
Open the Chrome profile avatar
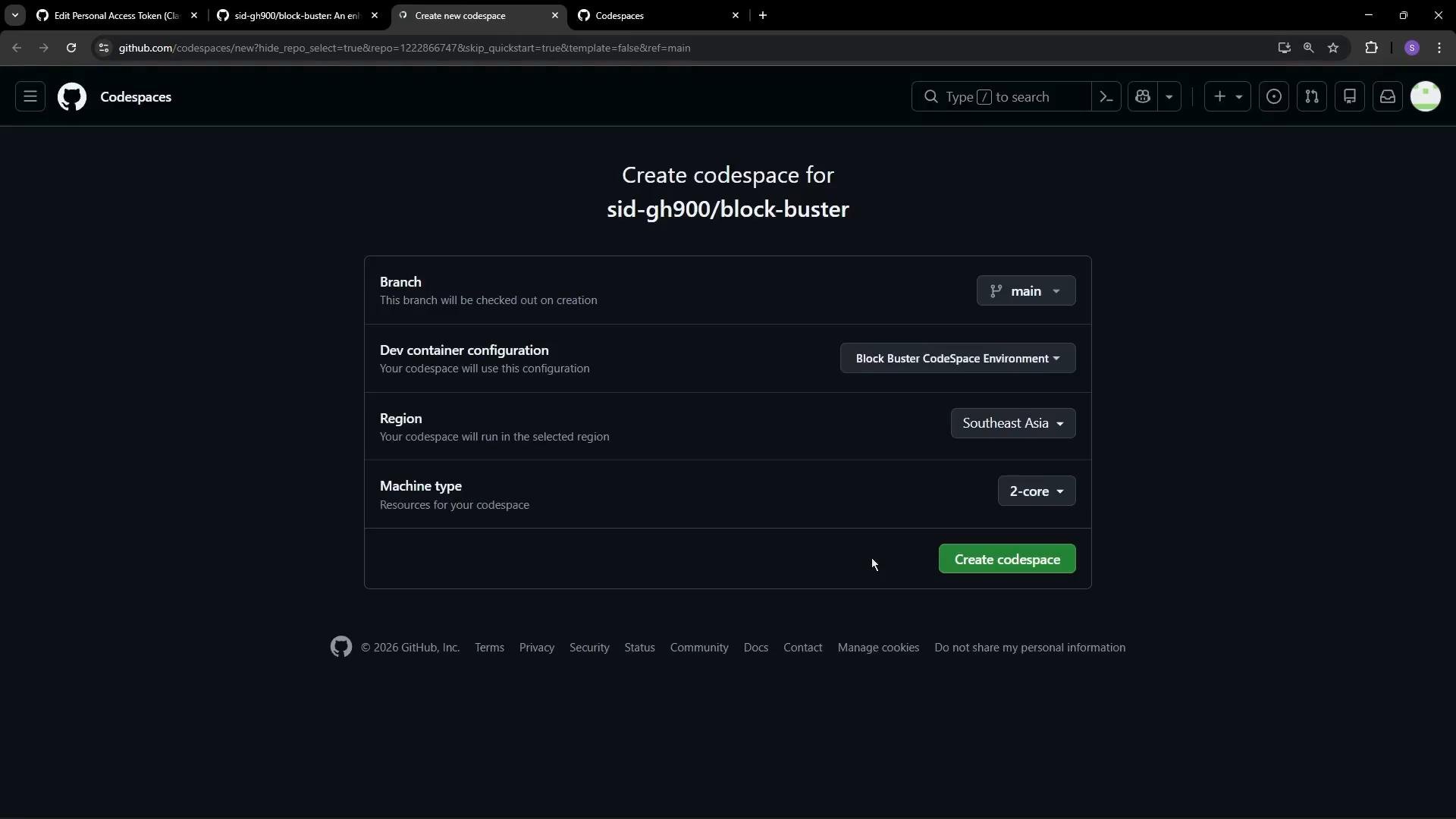[x=1412, y=48]
